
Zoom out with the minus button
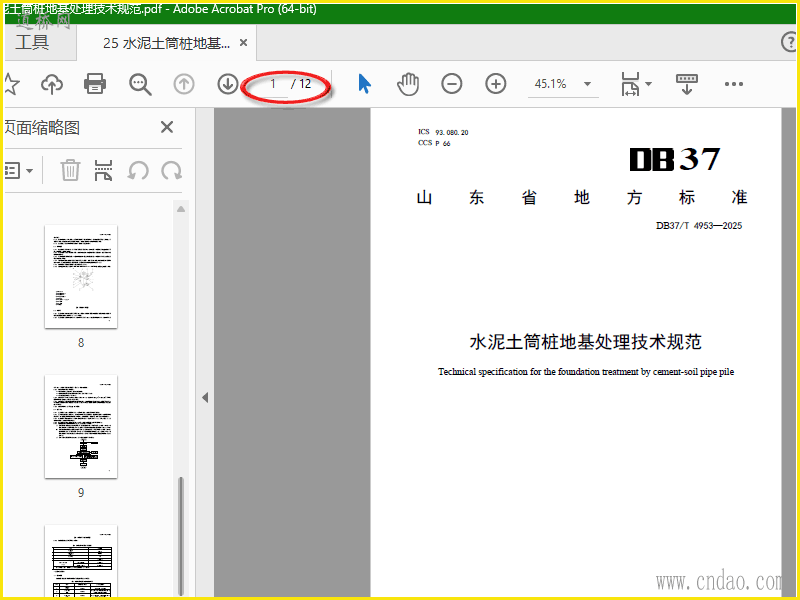coord(452,84)
